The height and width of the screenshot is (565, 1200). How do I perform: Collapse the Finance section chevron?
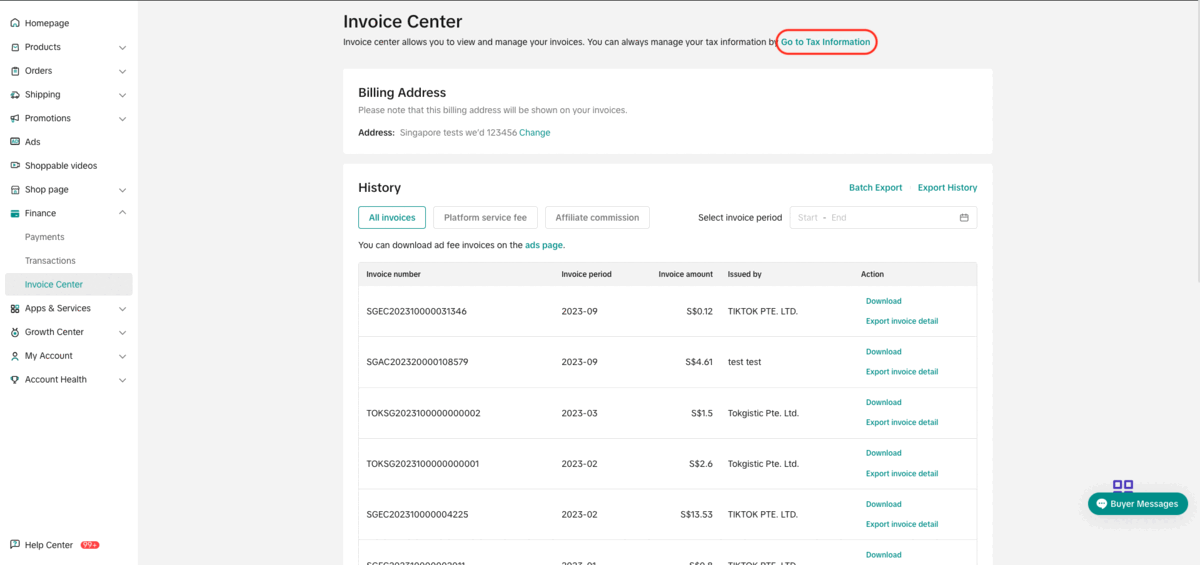point(122,213)
